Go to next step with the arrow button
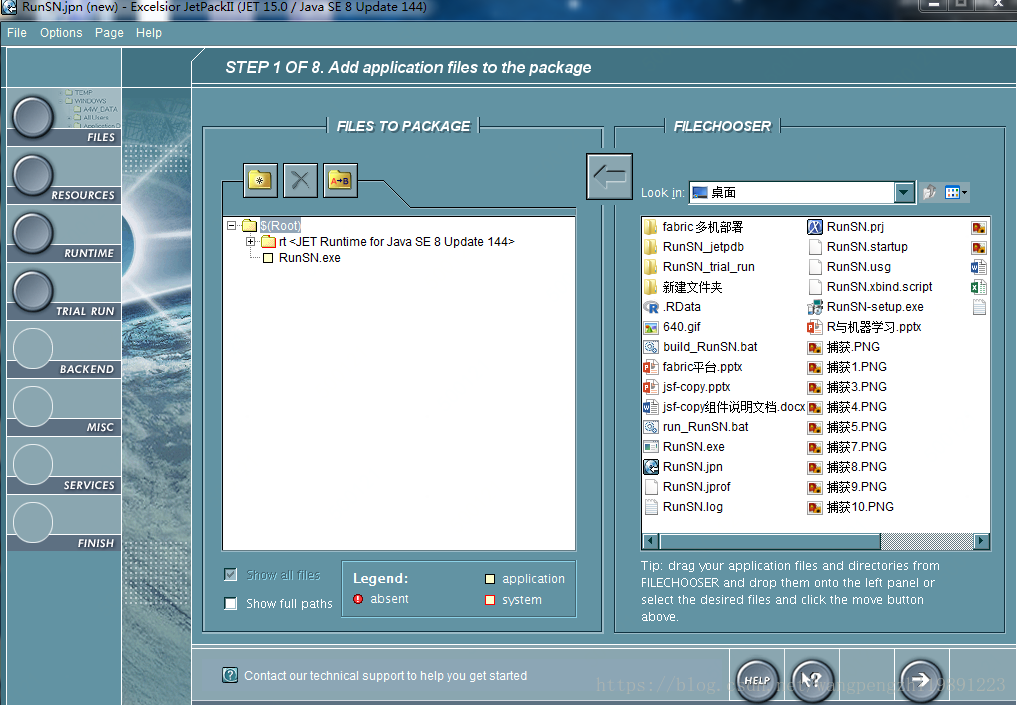This screenshot has width=1017, height=705. pyautogui.click(x=920, y=680)
